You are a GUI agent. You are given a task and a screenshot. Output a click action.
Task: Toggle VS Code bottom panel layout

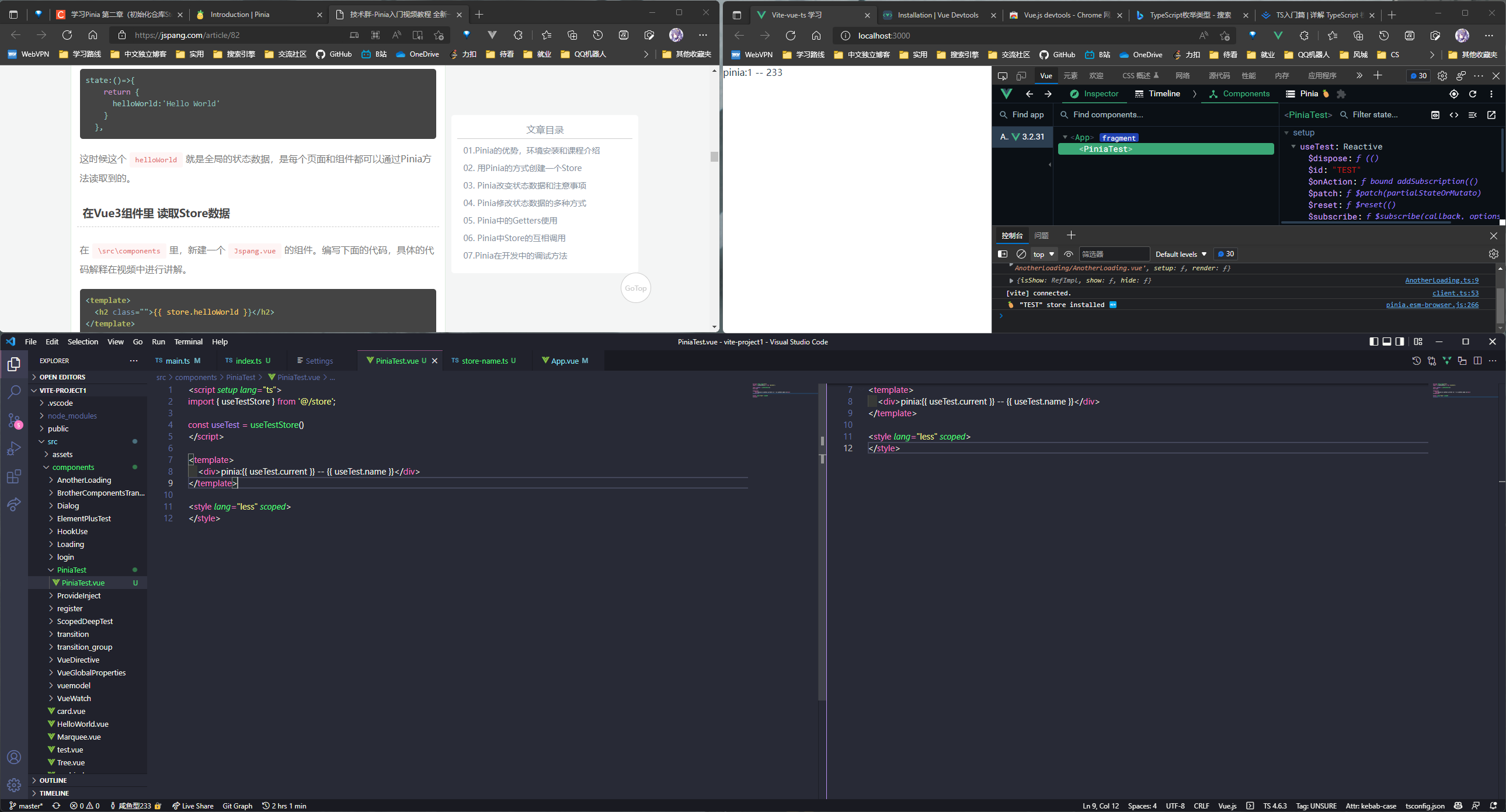coord(1387,341)
